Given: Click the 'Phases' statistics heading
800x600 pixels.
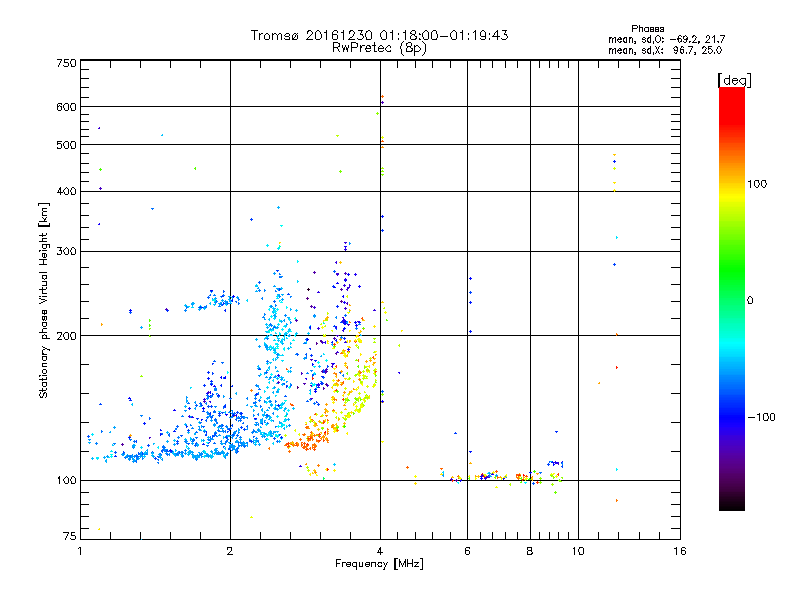Looking at the screenshot, I should [647, 29].
